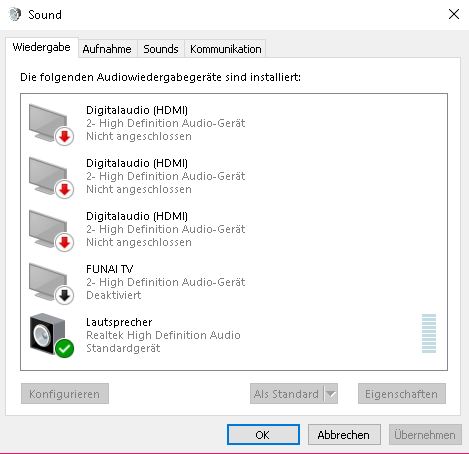This screenshot has width=469, height=454.
Task: Select the Lautsprecher device name
Action: tap(119, 322)
